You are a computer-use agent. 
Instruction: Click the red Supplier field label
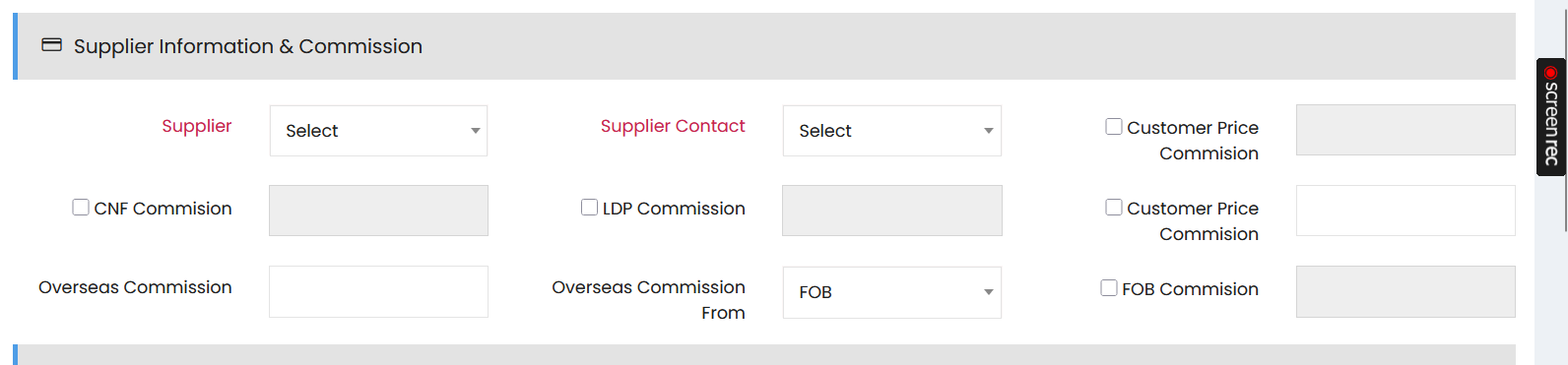pos(197,126)
